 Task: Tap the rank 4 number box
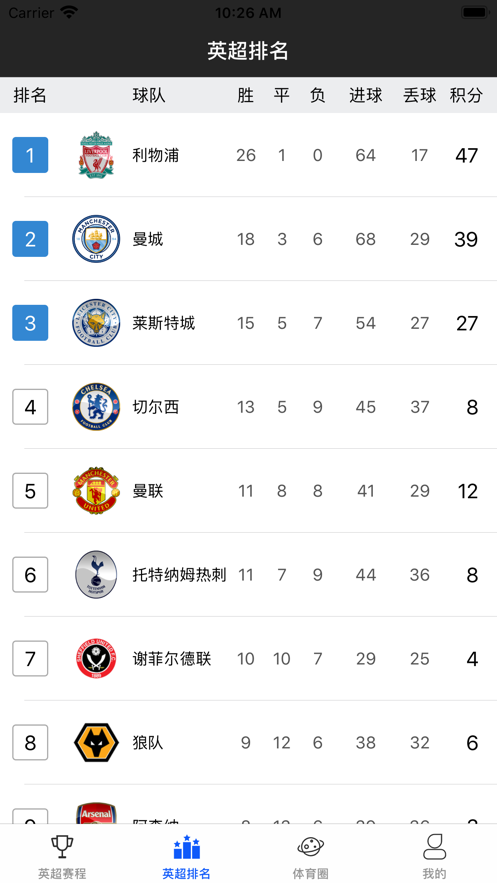point(30,407)
